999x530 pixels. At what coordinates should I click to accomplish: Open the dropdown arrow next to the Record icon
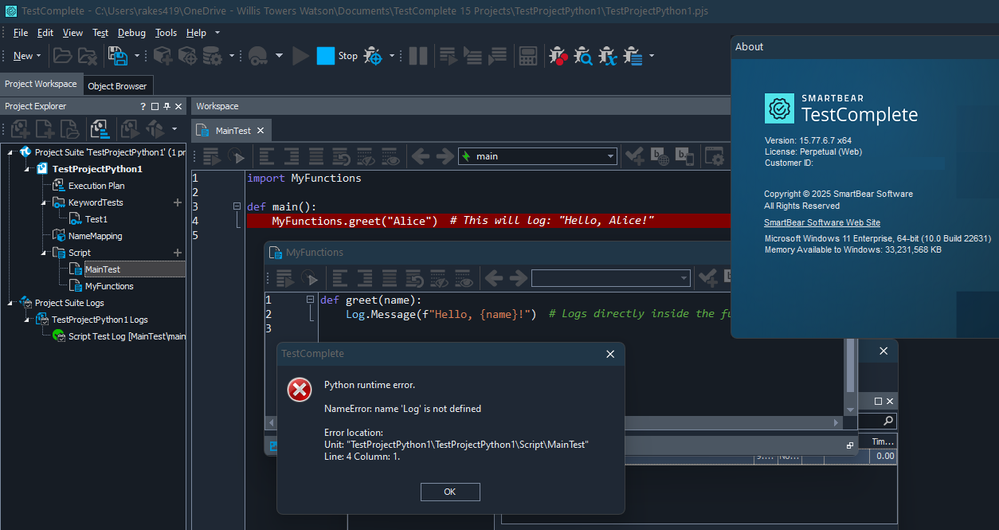coord(278,56)
